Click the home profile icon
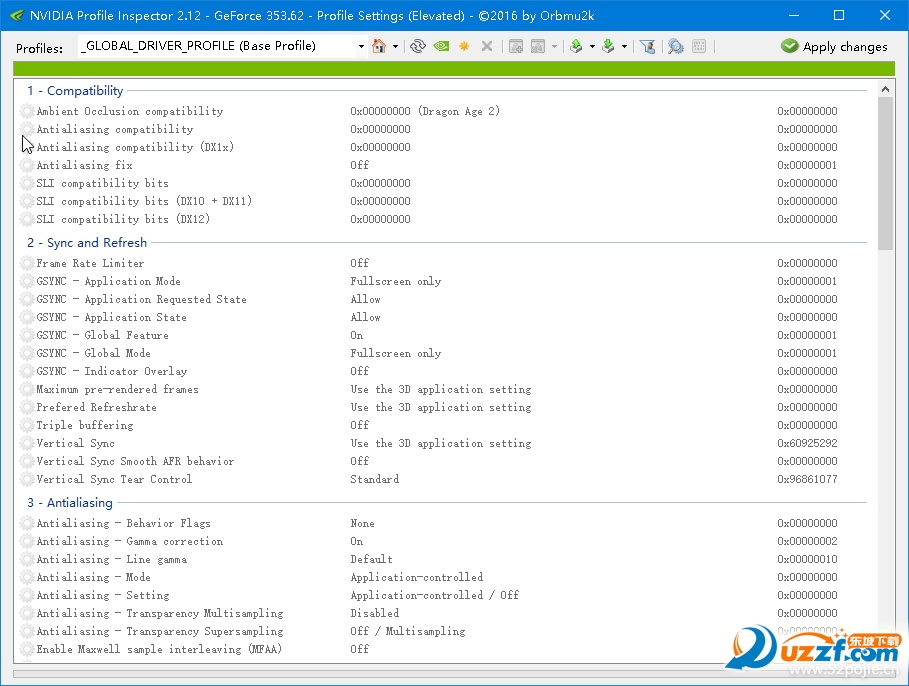This screenshot has height=686, width=909. (379, 46)
